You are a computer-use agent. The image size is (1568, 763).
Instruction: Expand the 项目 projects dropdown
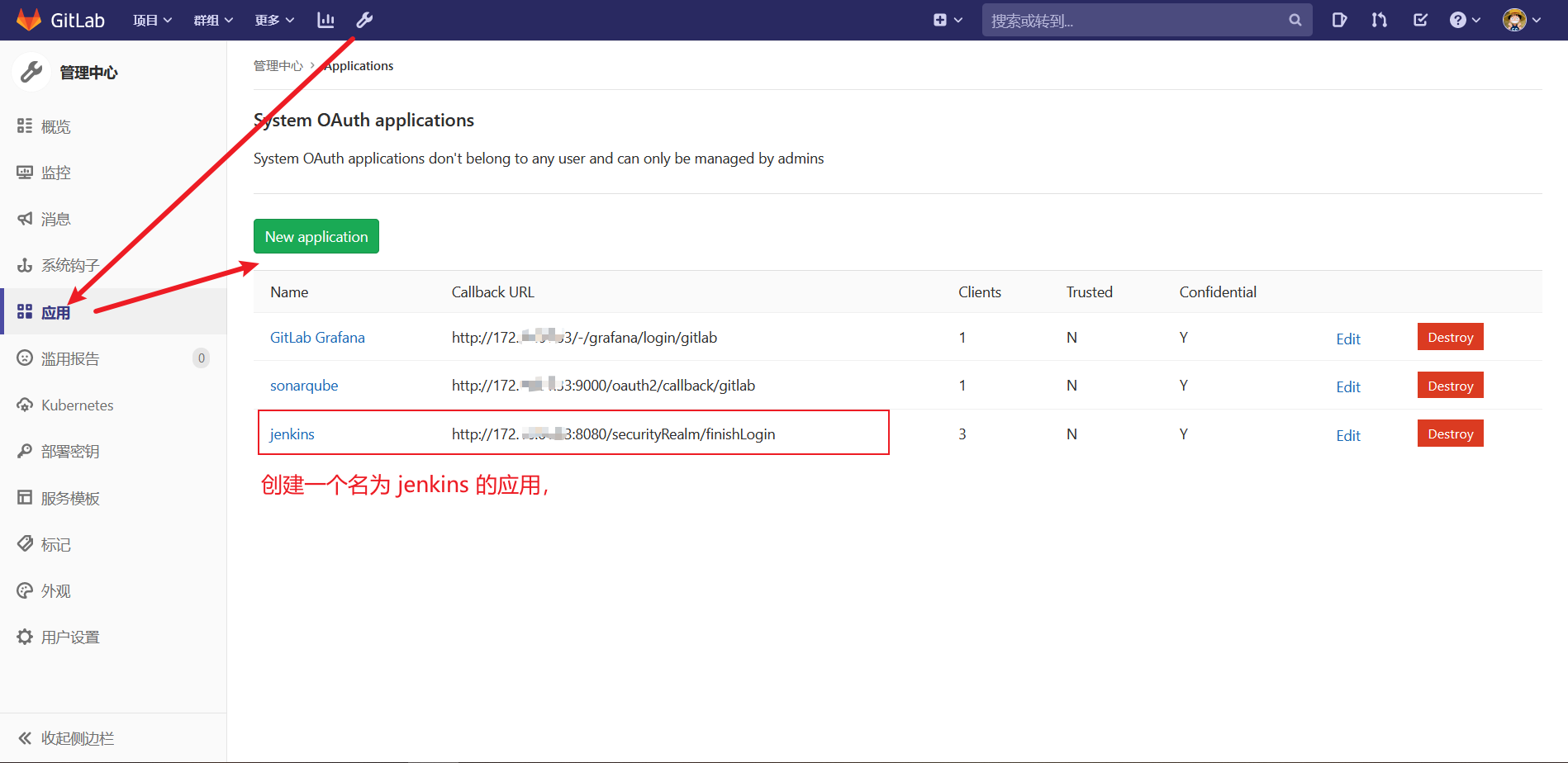[152, 20]
